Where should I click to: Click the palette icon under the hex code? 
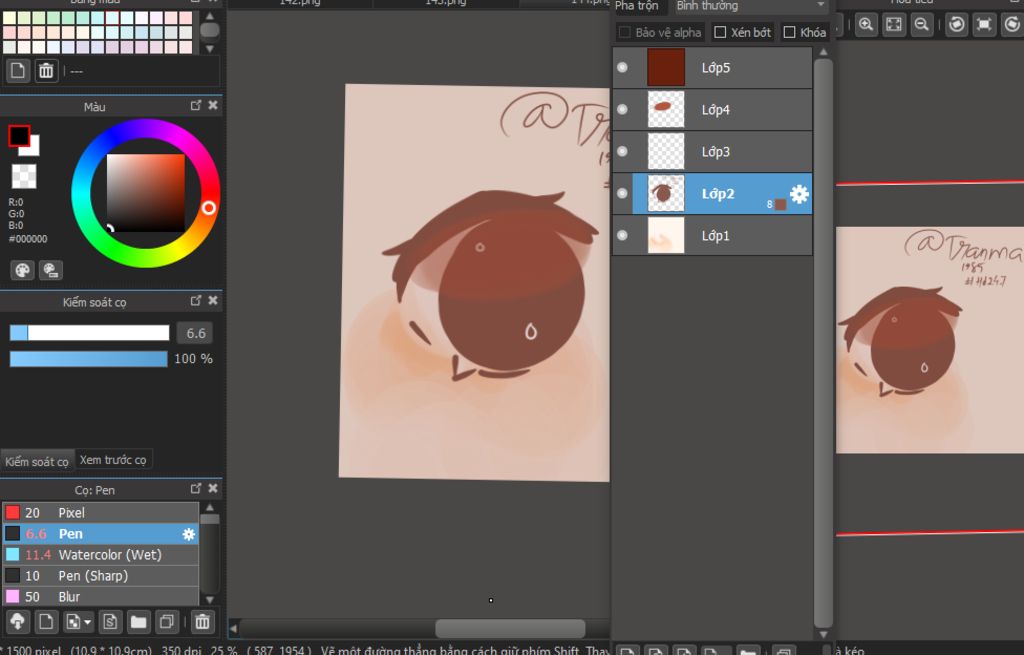coord(22,270)
